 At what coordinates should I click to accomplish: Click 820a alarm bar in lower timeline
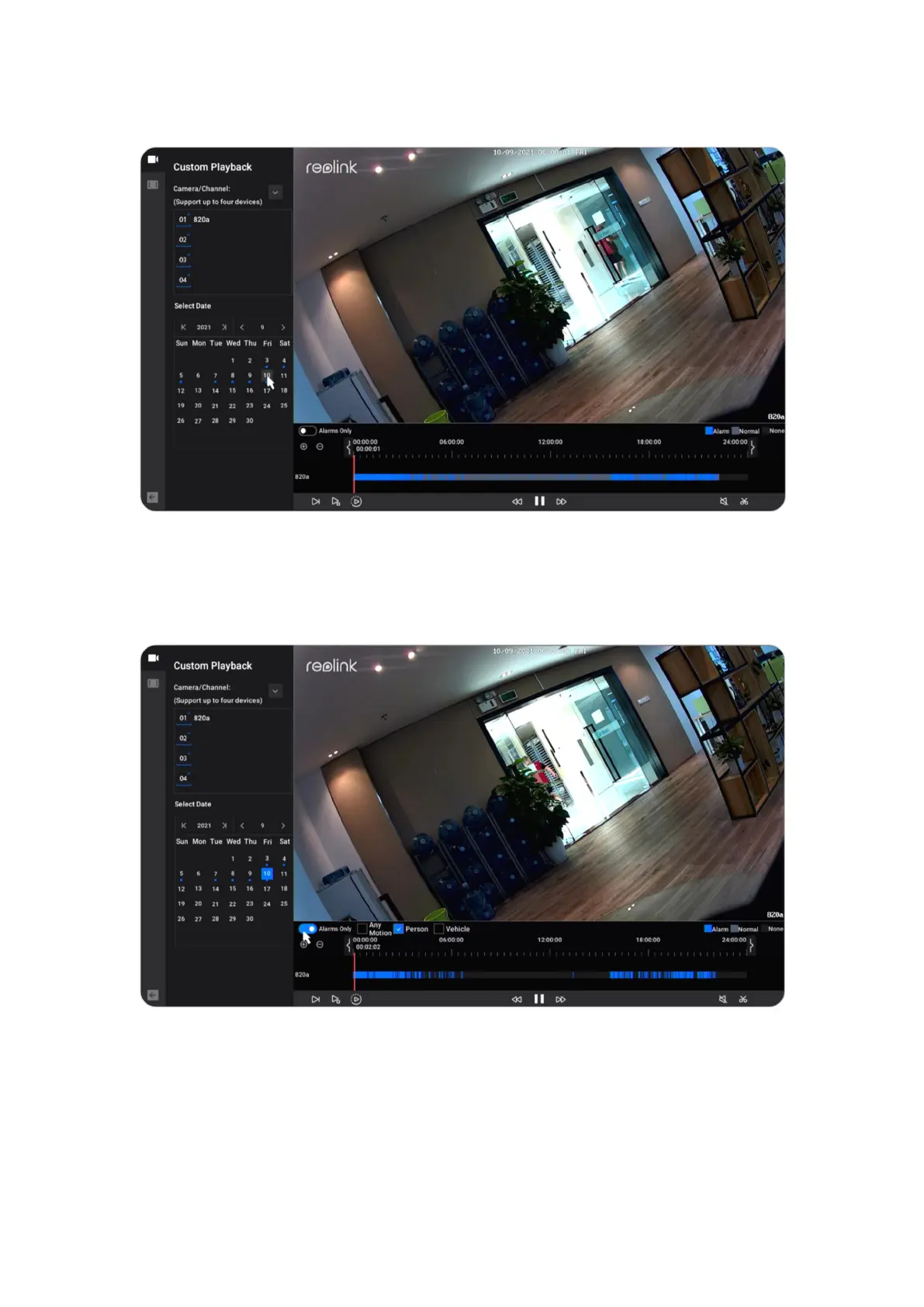[551, 975]
